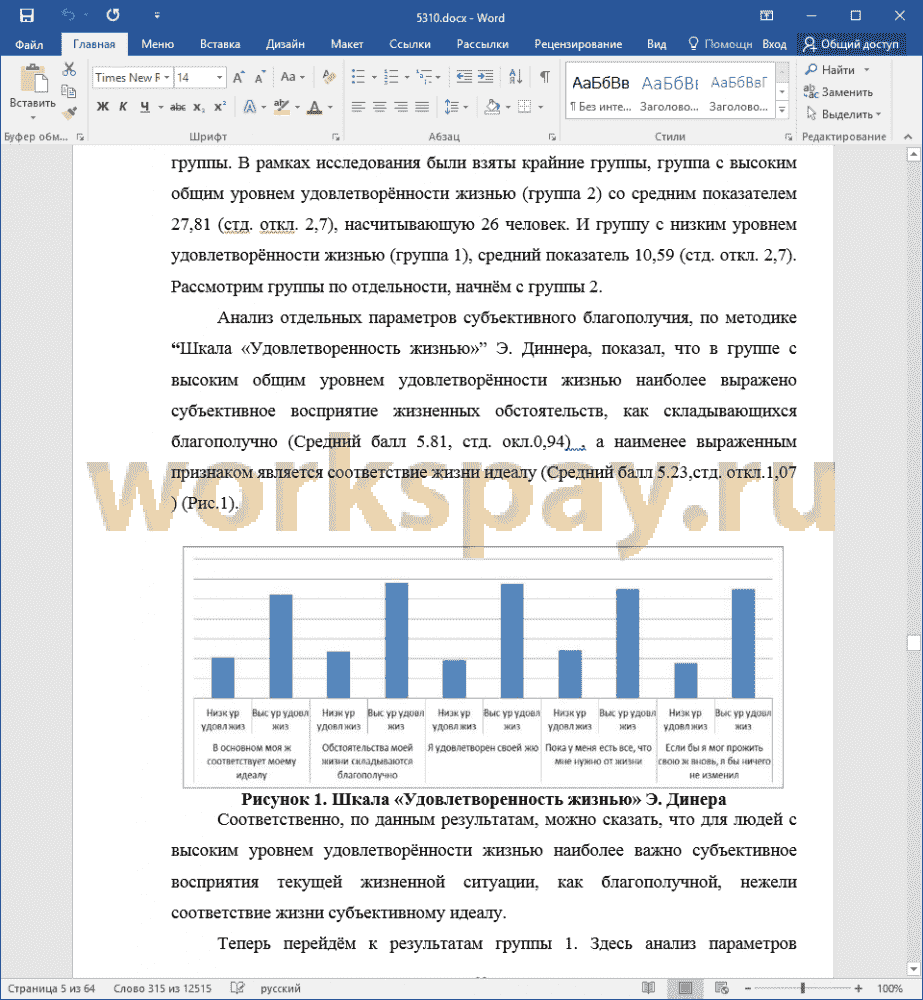Viewport: 923px width, 1000px height.
Task: Toggle superscript formatting
Action: (x=220, y=107)
